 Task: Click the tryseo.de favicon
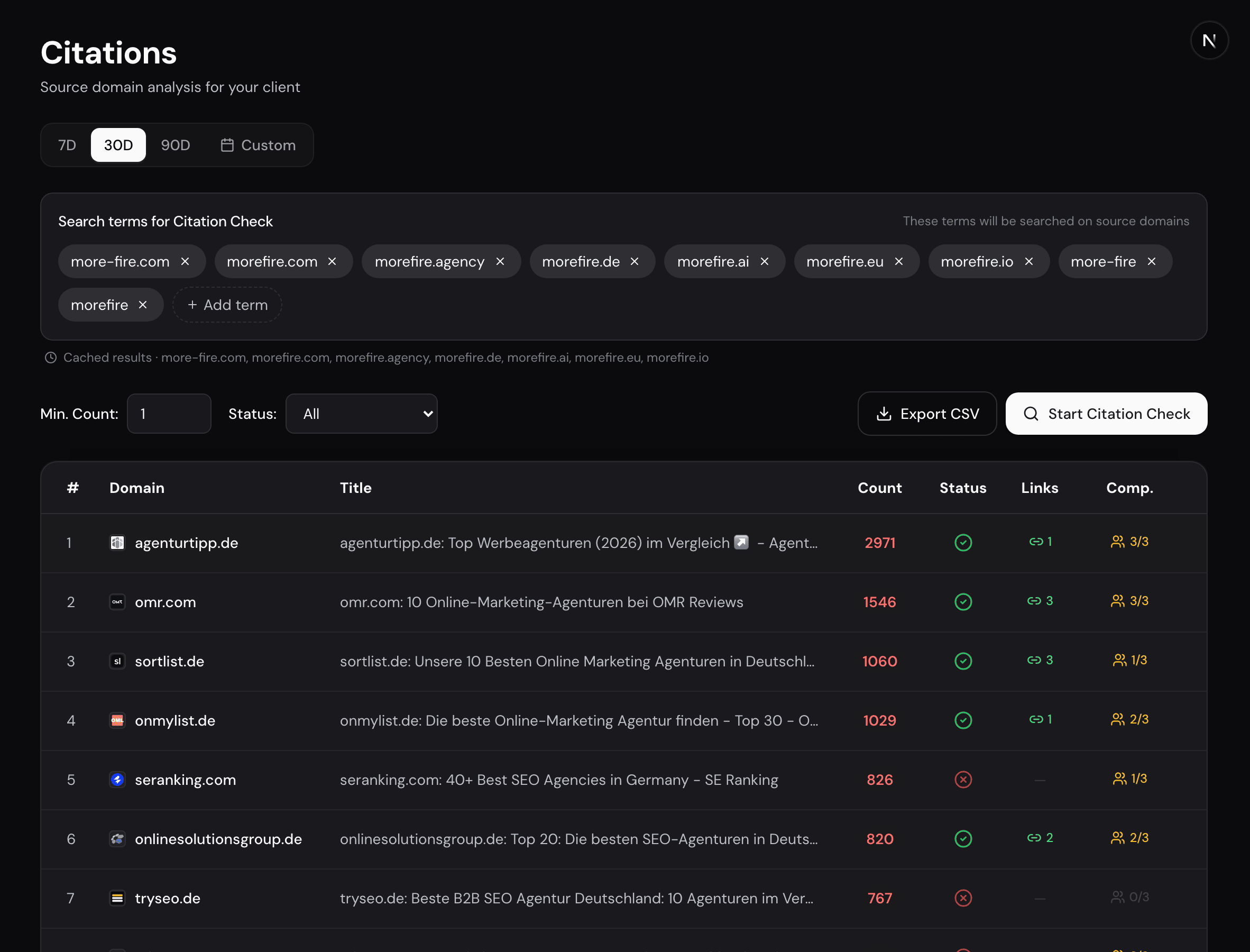pyautogui.click(x=117, y=898)
